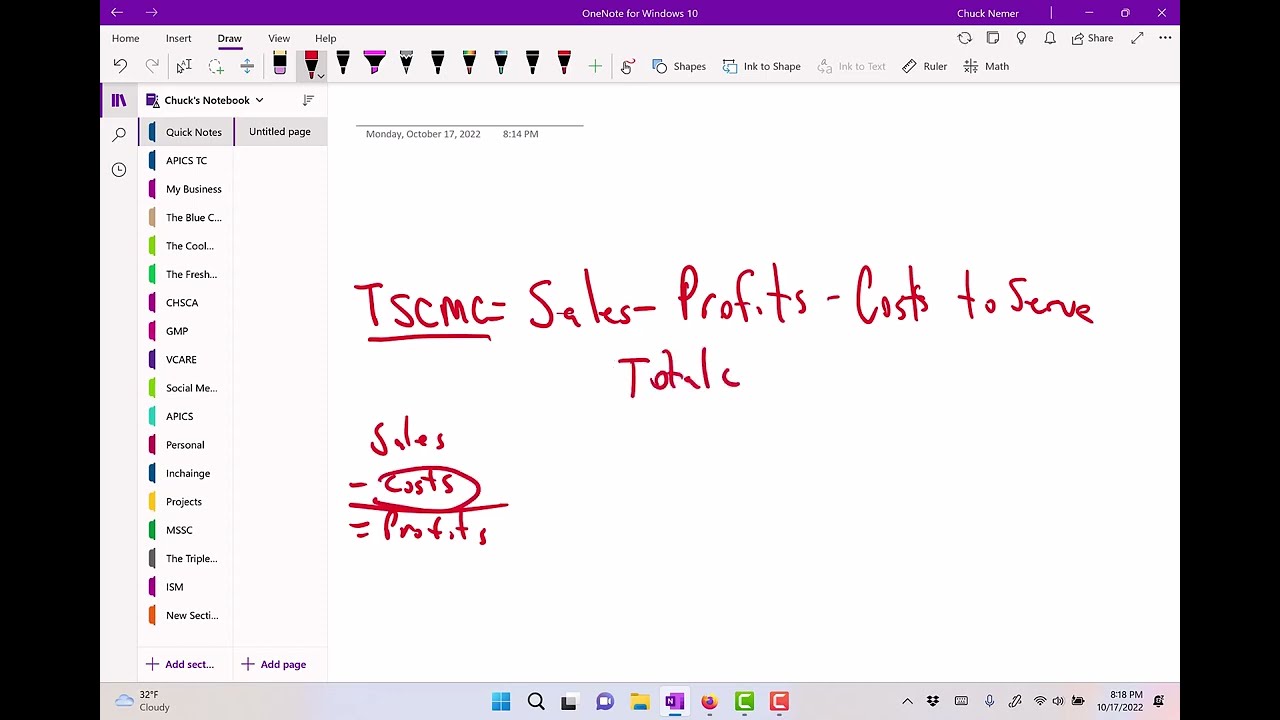The height and width of the screenshot is (720, 1280).
Task: Toggle the Ruler tool
Action: (x=924, y=66)
